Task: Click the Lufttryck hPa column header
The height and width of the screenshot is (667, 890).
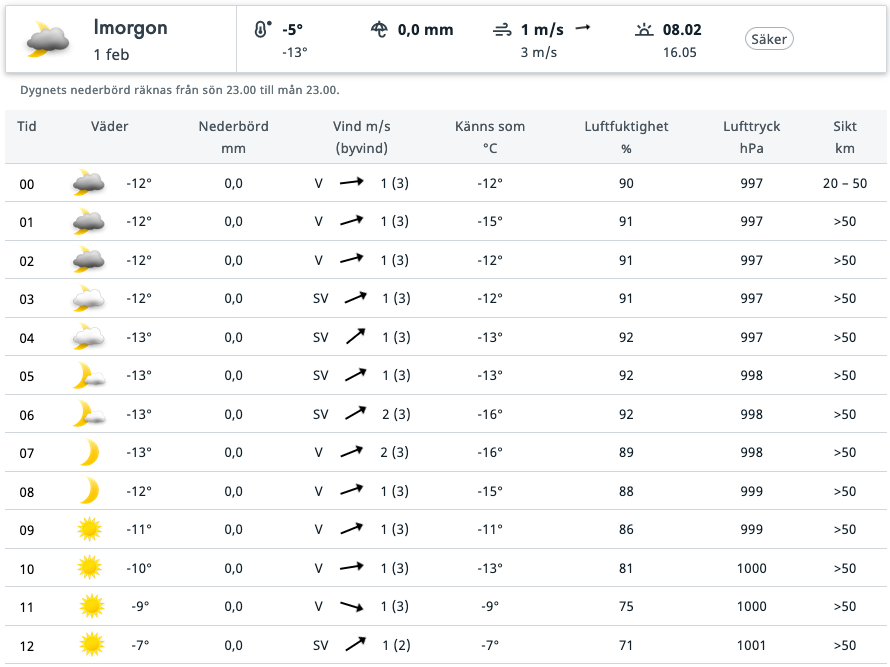Action: click(752, 137)
